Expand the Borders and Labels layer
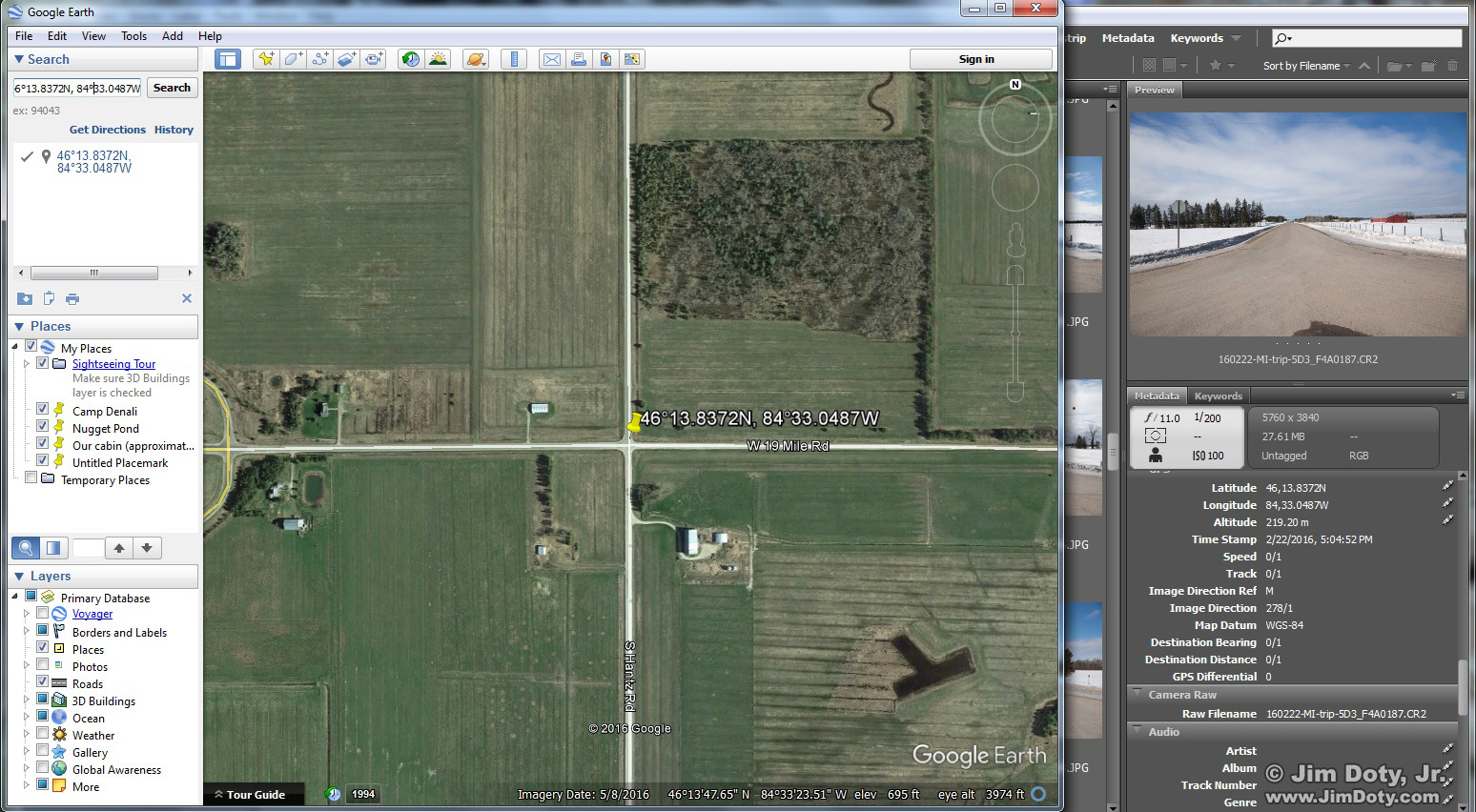 [27, 631]
